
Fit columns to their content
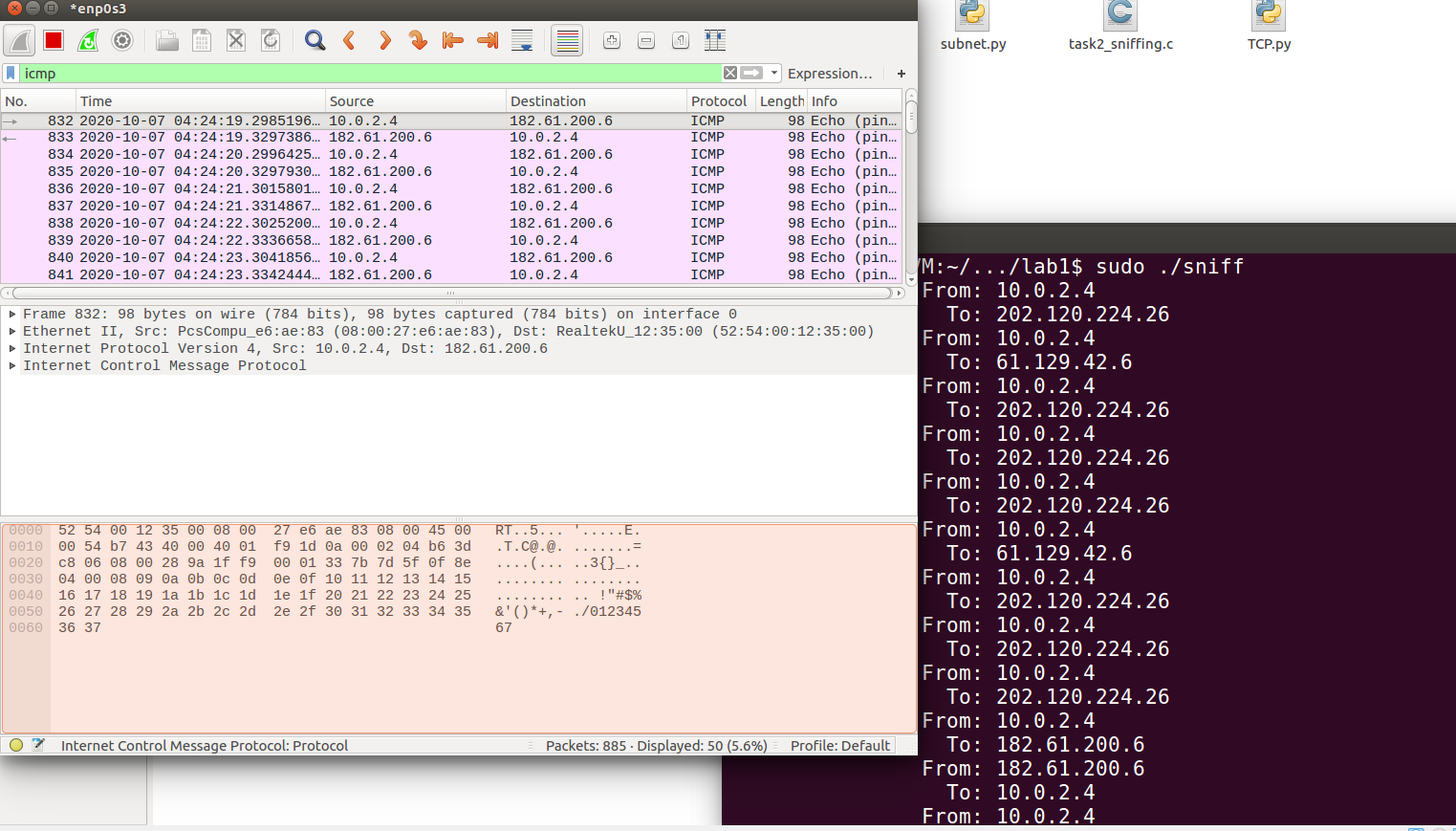click(x=715, y=40)
